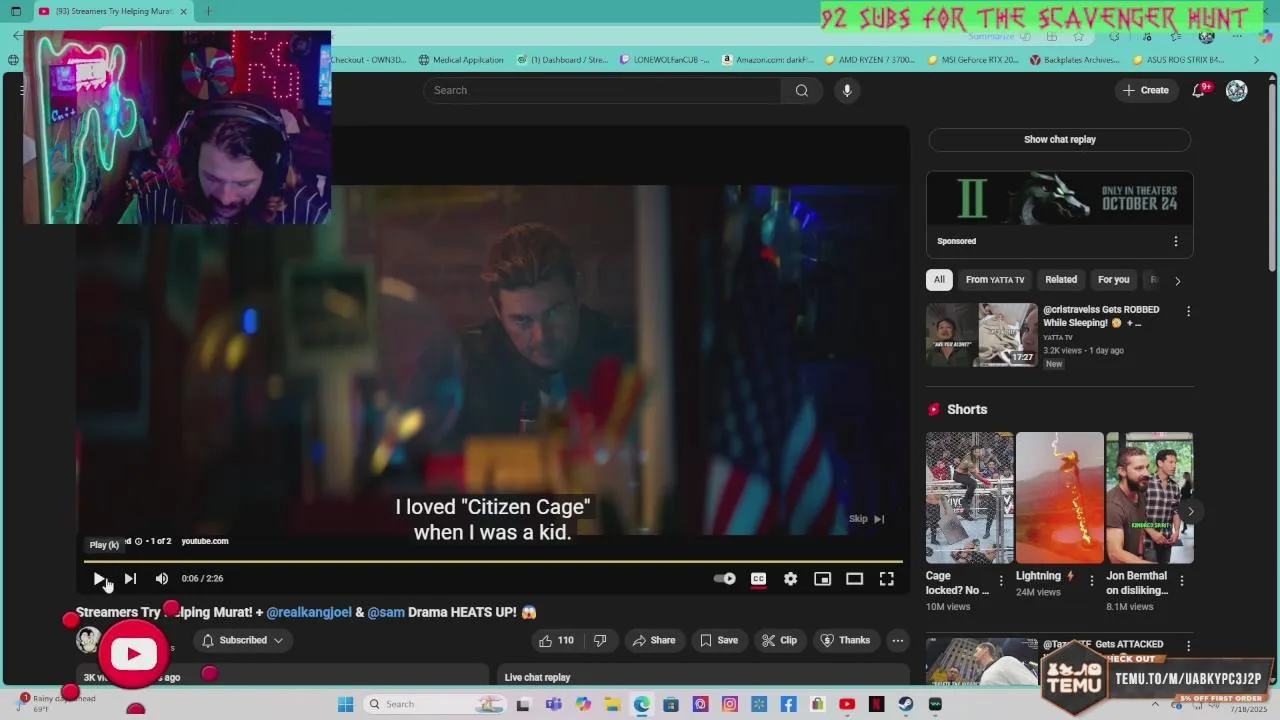Screen dimensions: 1280x720
Task: Toggle closed captions CC button
Action: pos(759,578)
